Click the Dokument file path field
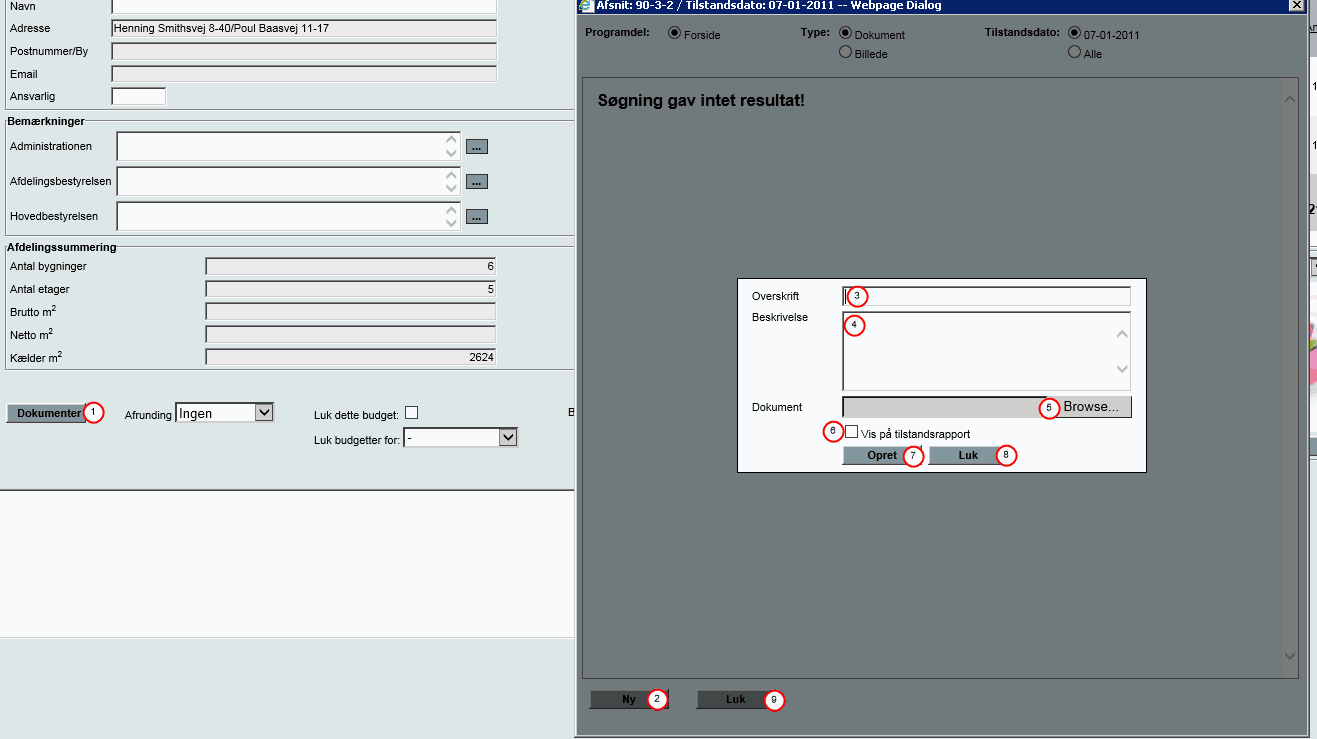The image size is (1317, 739). coord(945,407)
